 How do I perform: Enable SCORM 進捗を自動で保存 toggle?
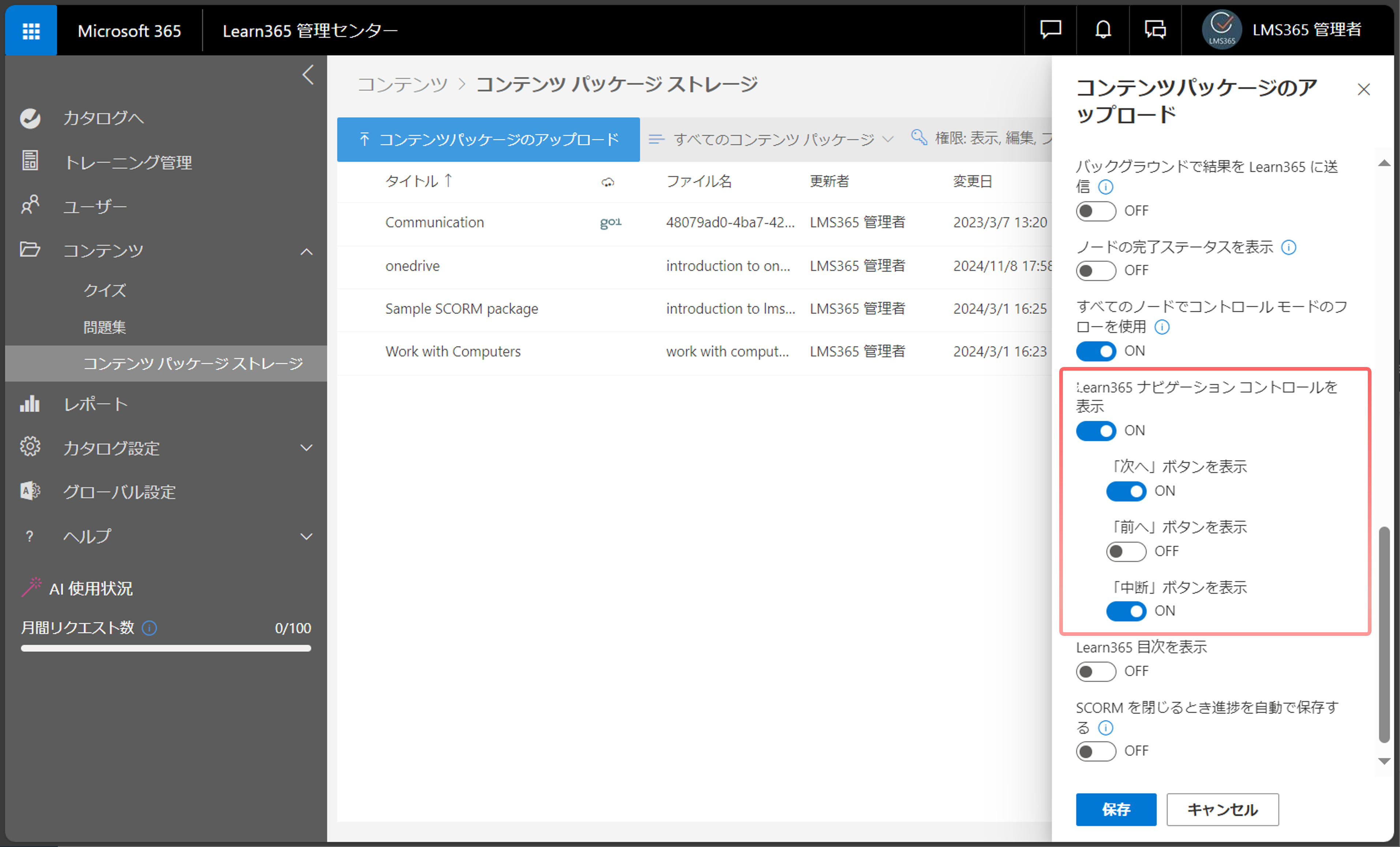(1096, 752)
